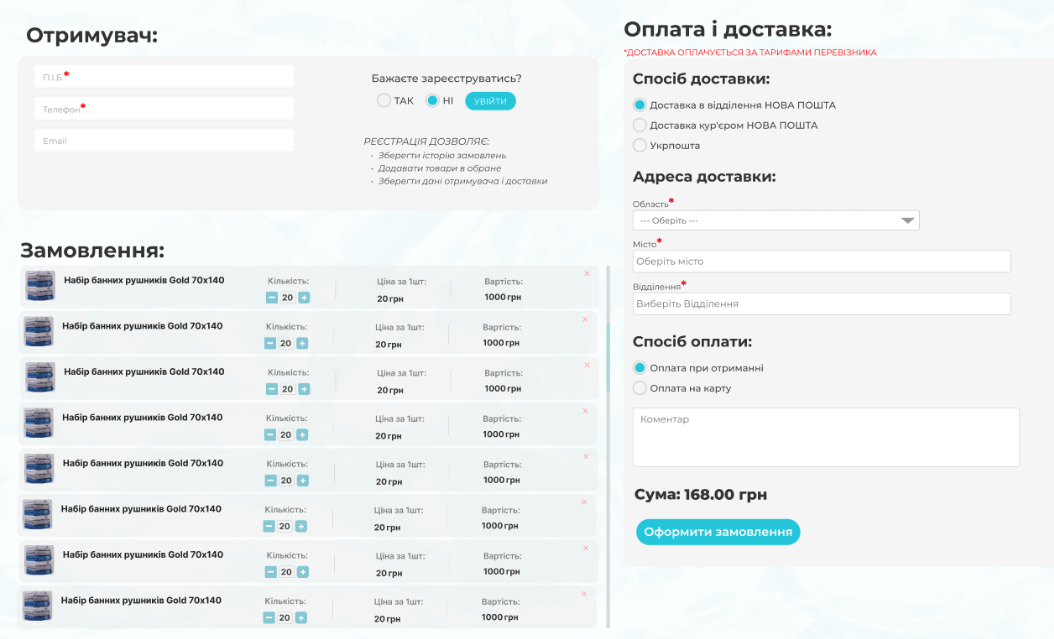Open the Відділення branch selector

pos(821,304)
